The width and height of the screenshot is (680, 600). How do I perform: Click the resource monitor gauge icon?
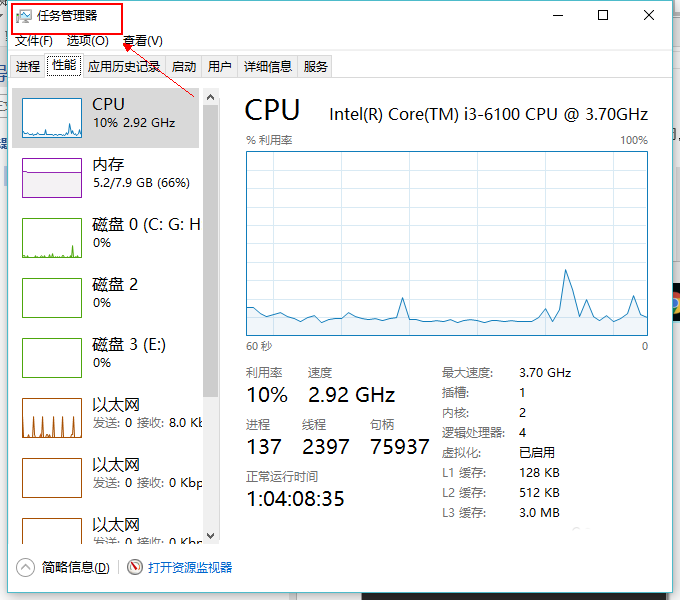[x=135, y=567]
